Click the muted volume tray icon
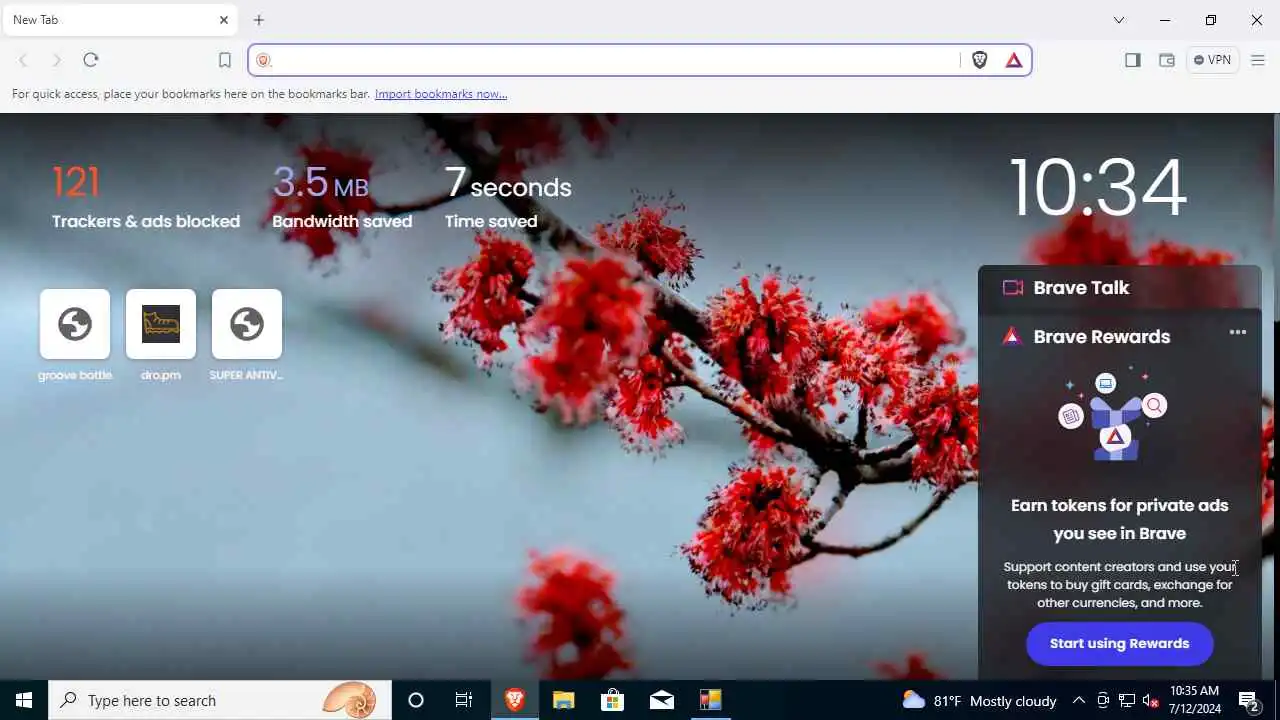Viewport: 1280px width, 720px height. (x=1150, y=701)
